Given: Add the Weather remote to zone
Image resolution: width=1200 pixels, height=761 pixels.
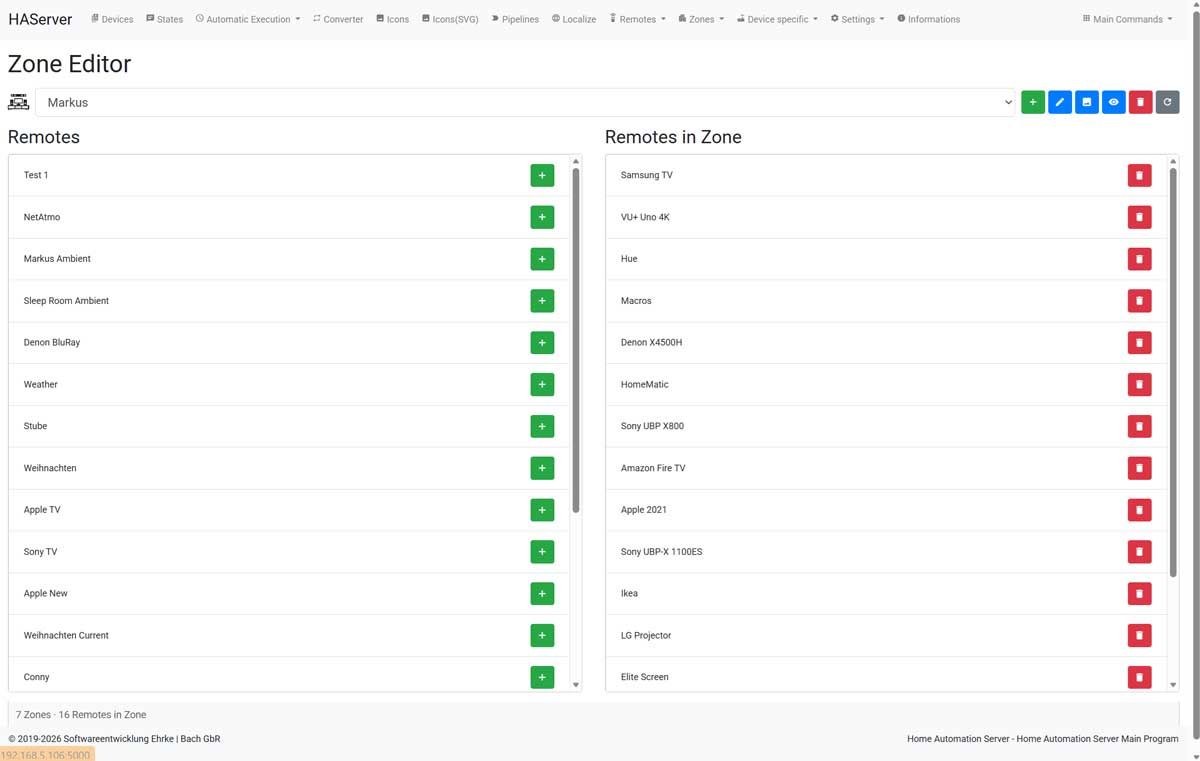Looking at the screenshot, I should coord(542,384).
